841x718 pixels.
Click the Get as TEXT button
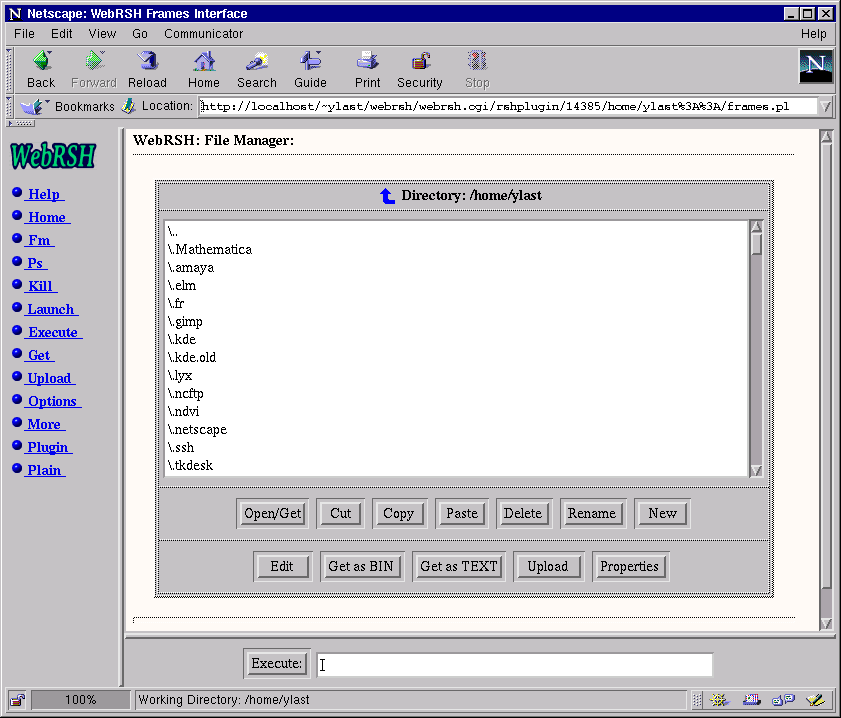pos(459,567)
